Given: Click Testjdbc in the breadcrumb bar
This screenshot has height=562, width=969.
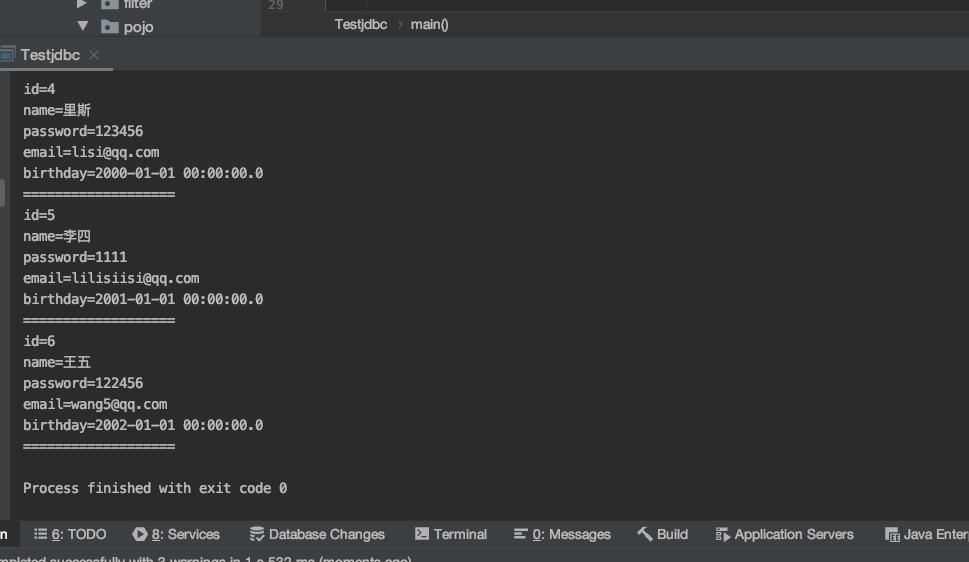Looking at the screenshot, I should [360, 24].
